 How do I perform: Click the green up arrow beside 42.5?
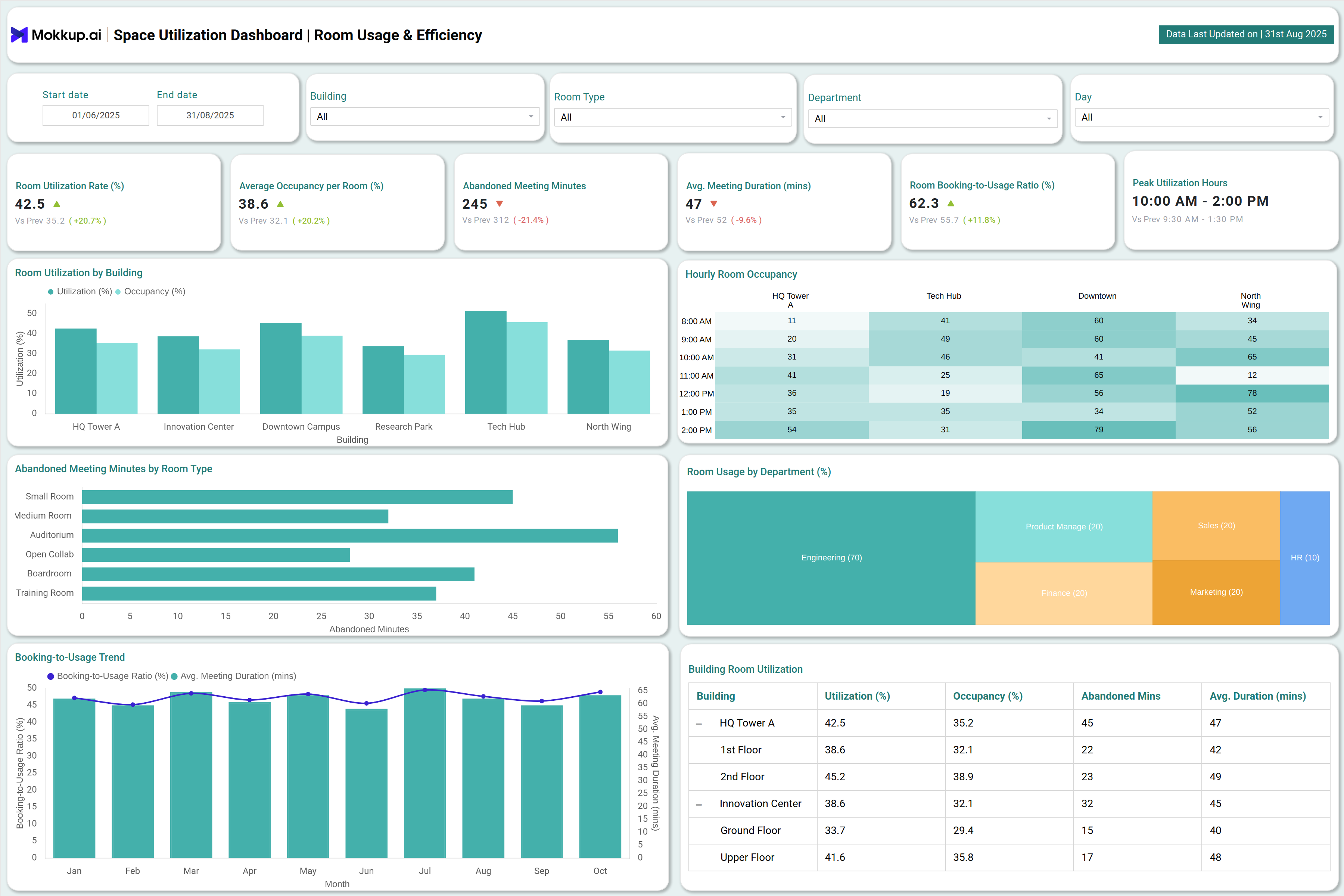[57, 204]
